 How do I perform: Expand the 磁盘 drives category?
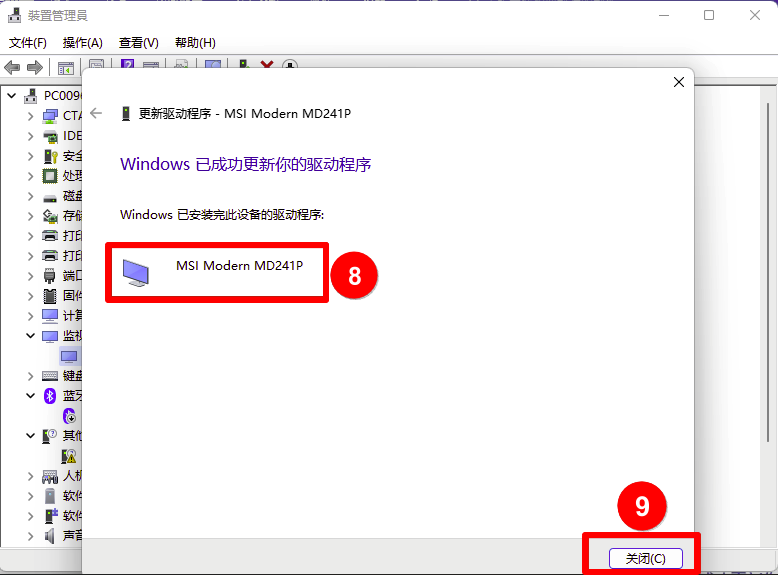click(x=31, y=196)
